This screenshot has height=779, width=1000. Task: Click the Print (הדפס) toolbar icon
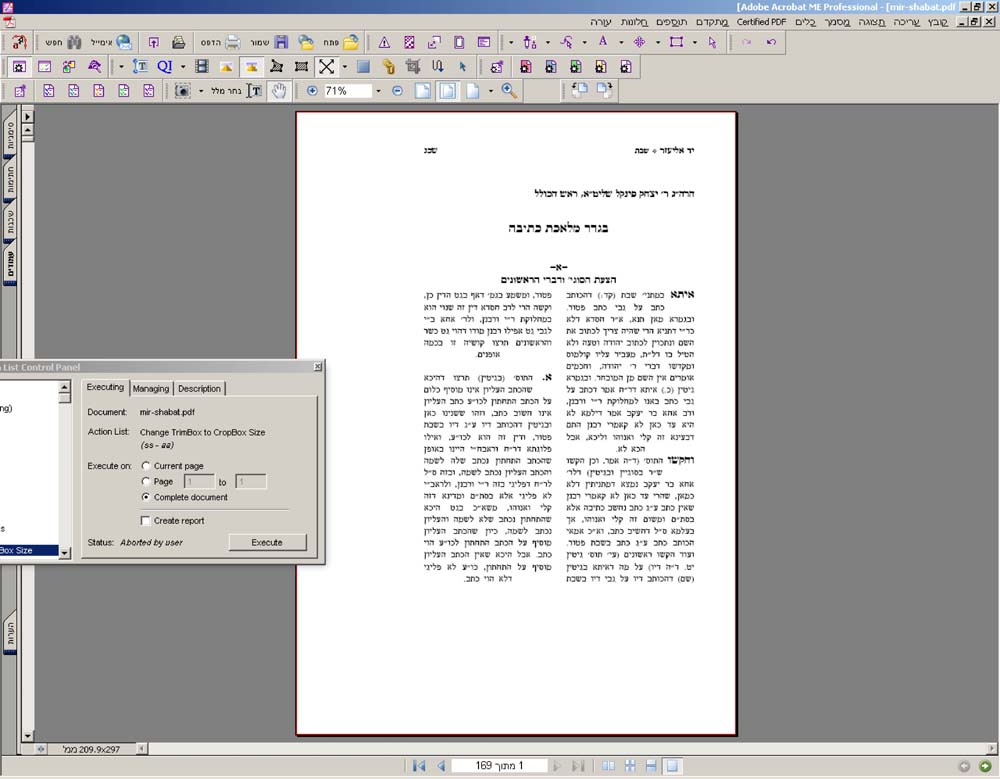(233, 43)
